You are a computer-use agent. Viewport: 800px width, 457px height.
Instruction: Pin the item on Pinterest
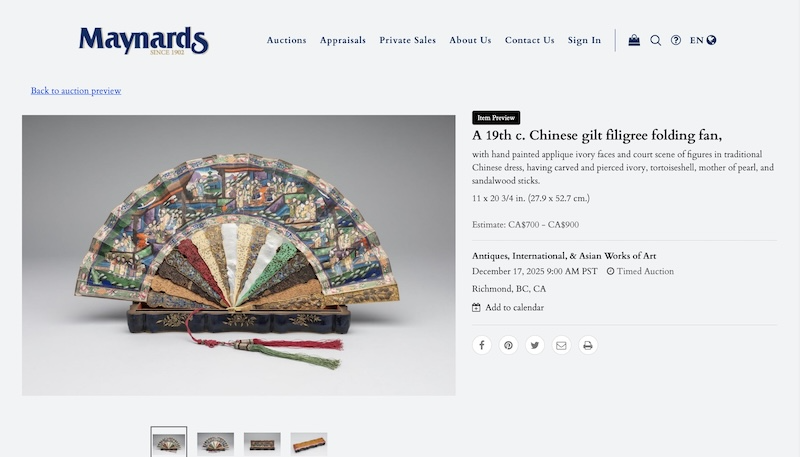(x=508, y=345)
